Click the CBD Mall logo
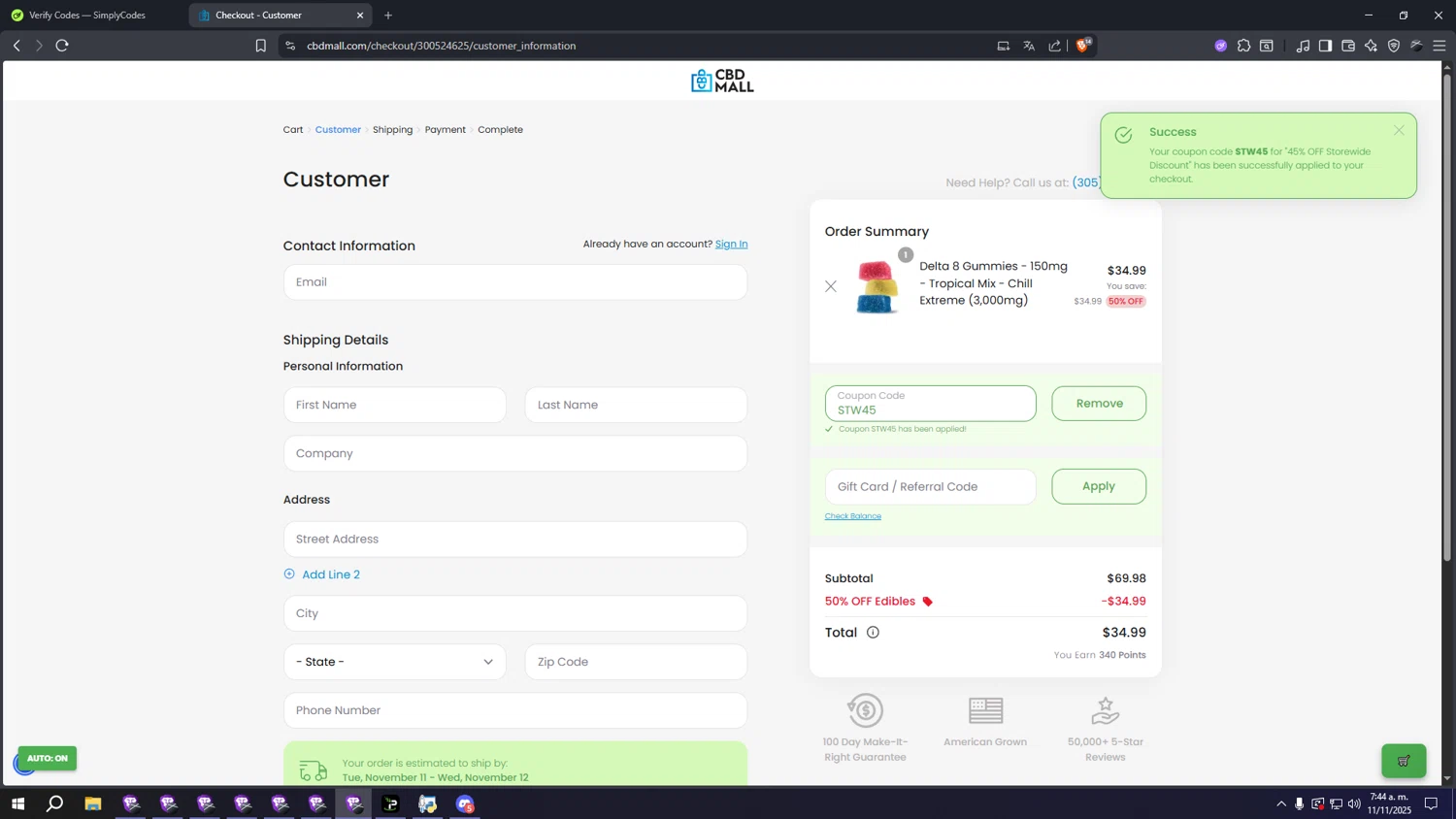This screenshot has height=819, width=1456. point(721,81)
